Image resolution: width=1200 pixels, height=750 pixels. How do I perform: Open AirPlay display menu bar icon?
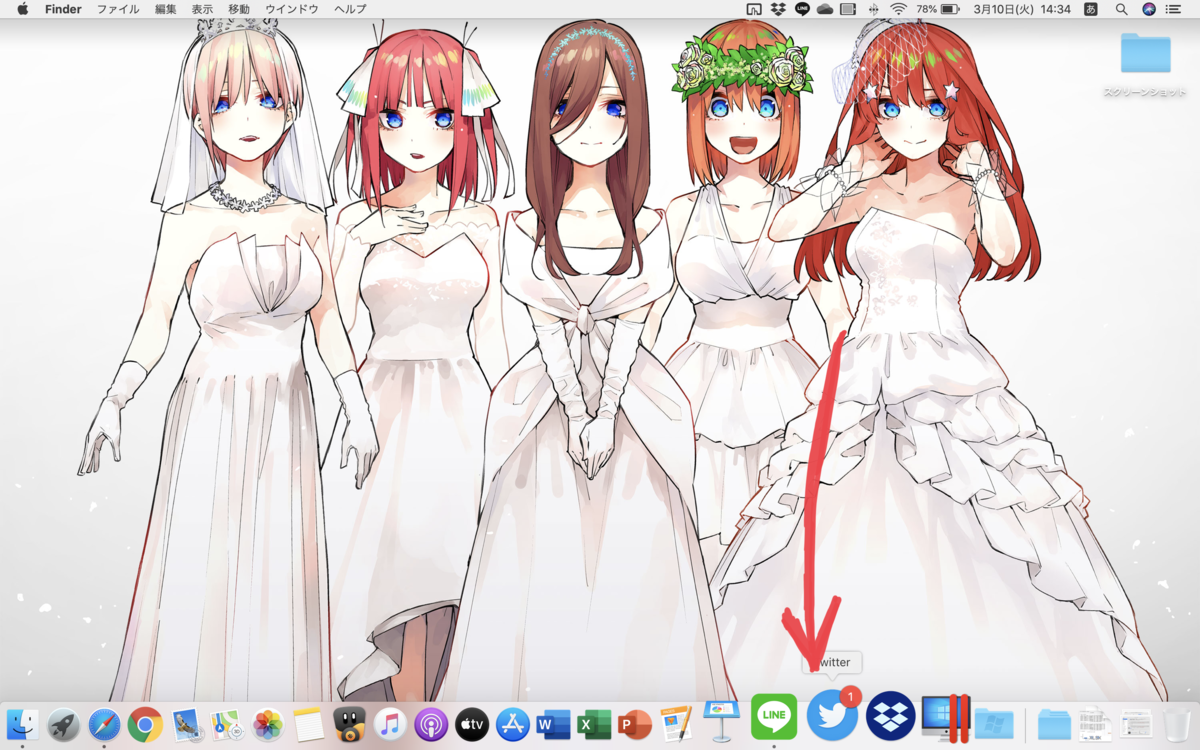[x=755, y=9]
